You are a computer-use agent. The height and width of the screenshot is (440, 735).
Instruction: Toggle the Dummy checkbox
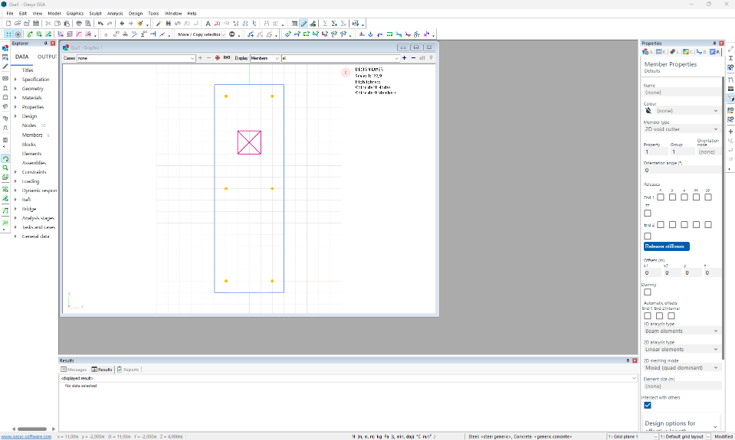(647, 292)
